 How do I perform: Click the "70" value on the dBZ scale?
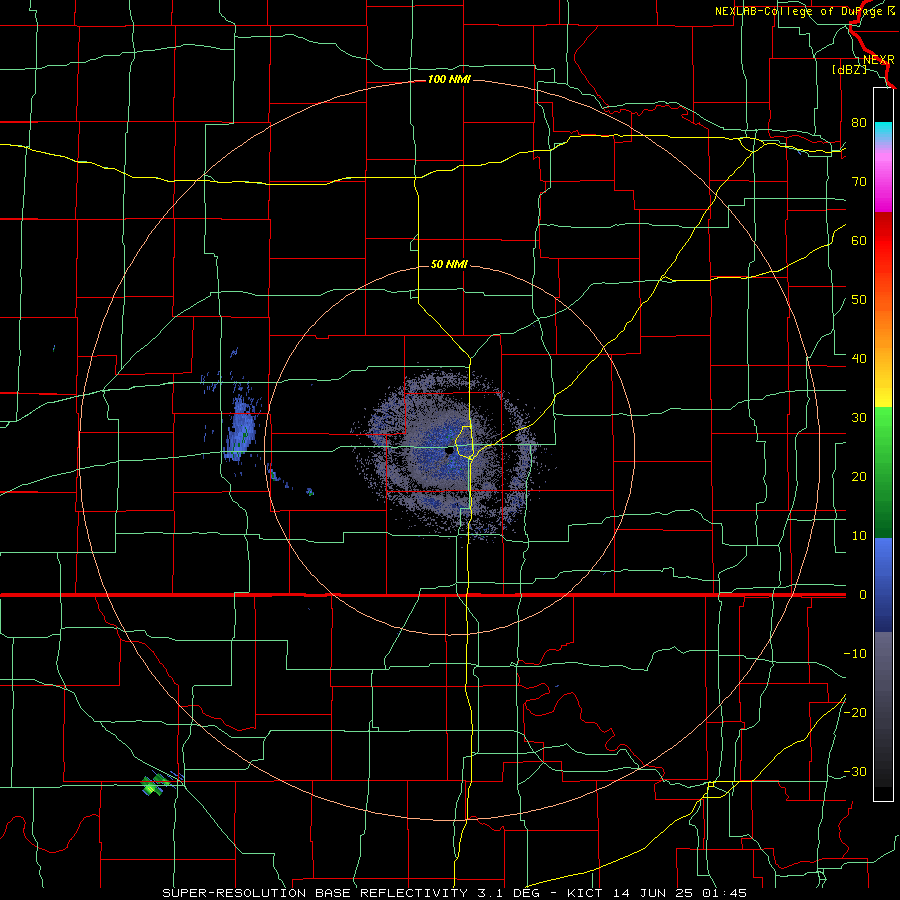[x=859, y=181]
